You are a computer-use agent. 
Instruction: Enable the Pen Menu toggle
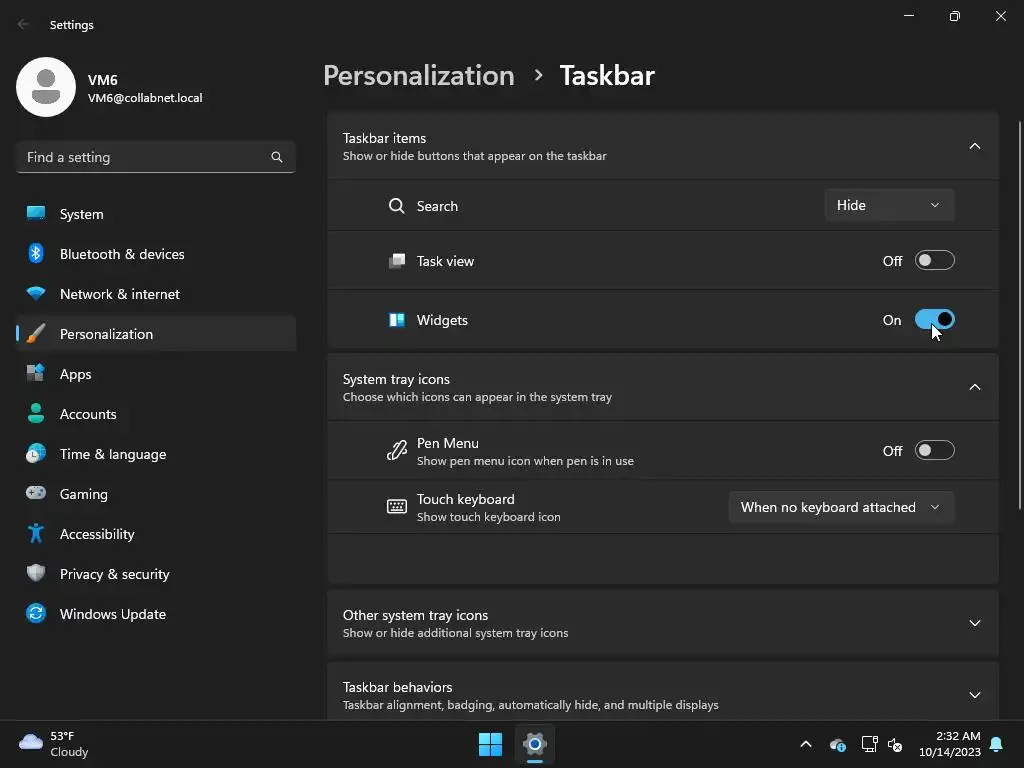click(935, 451)
